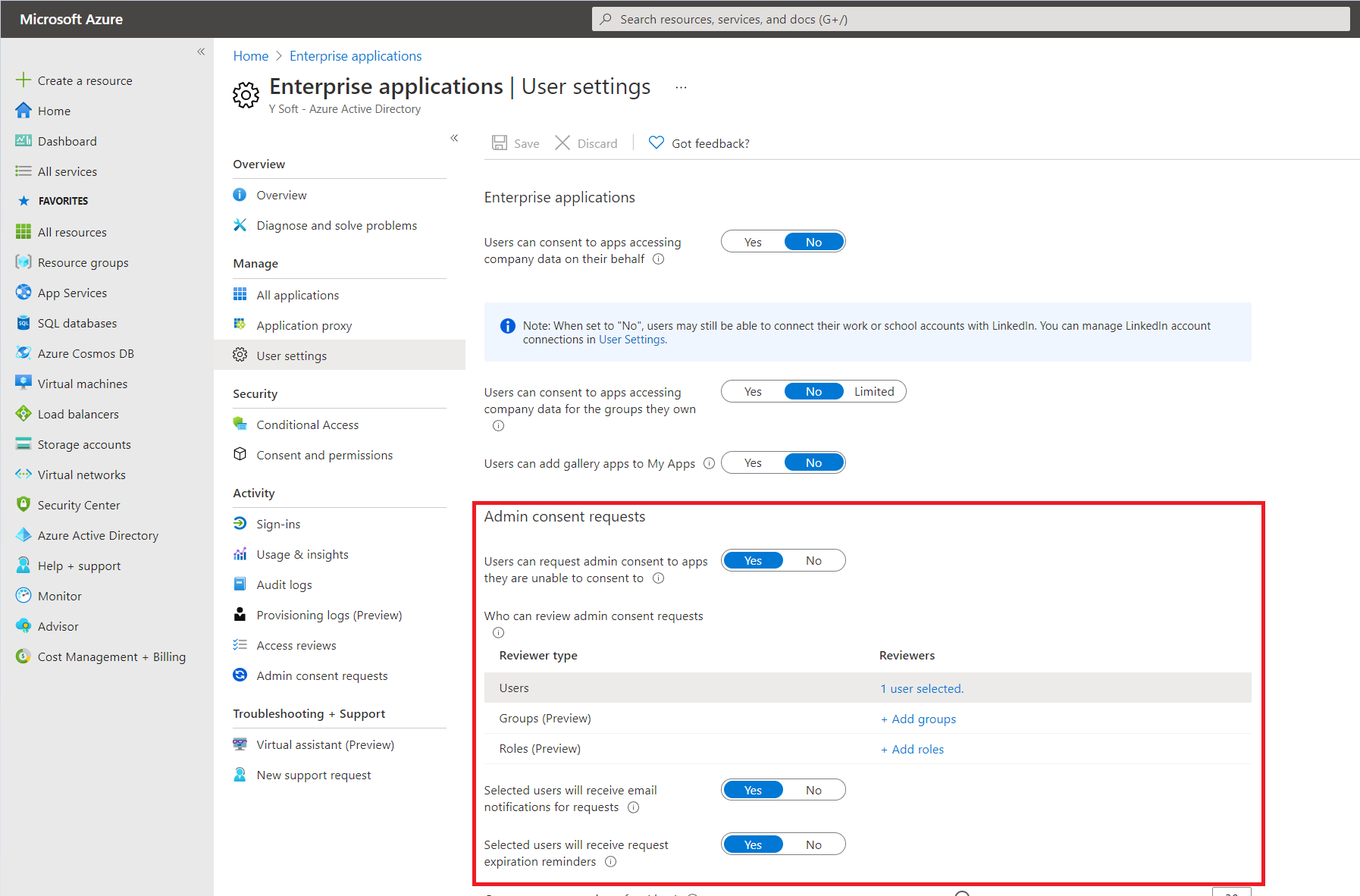
Task: Click the 'Add groups' reviewers link
Action: pyautogui.click(x=918, y=719)
